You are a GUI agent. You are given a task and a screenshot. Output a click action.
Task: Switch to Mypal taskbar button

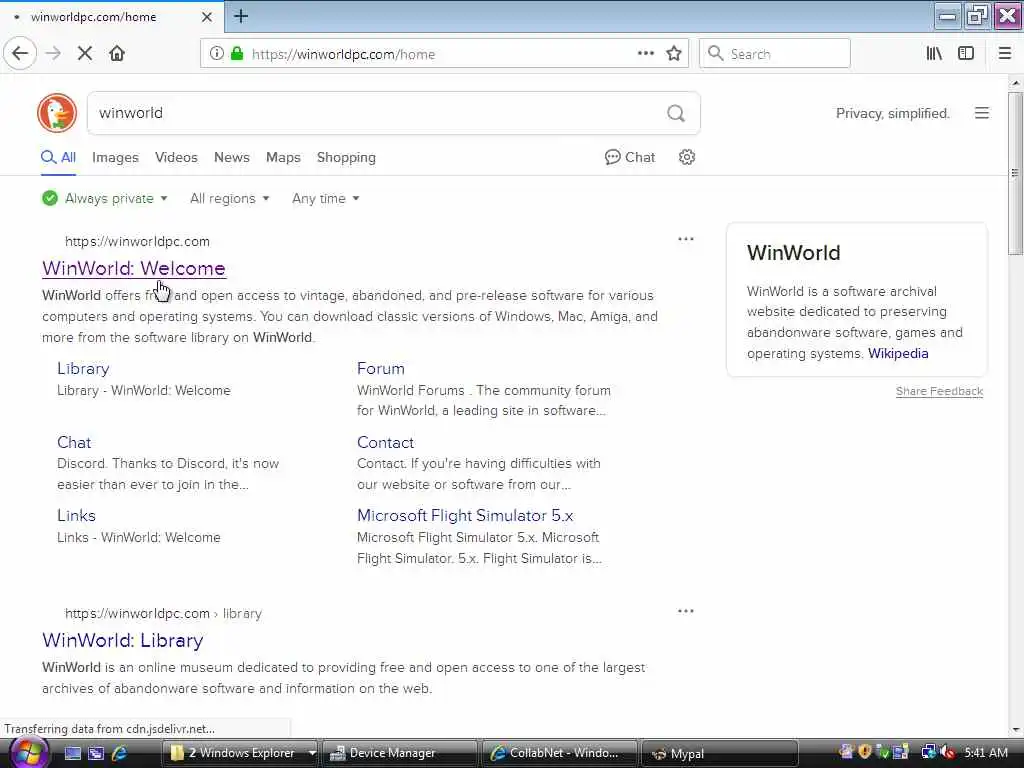pyautogui.click(x=720, y=753)
